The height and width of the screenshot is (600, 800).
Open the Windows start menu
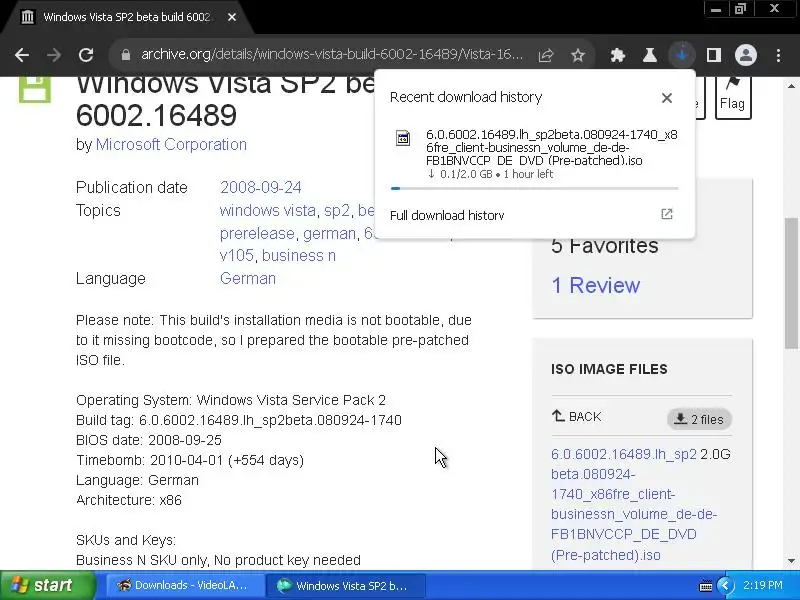click(48, 585)
